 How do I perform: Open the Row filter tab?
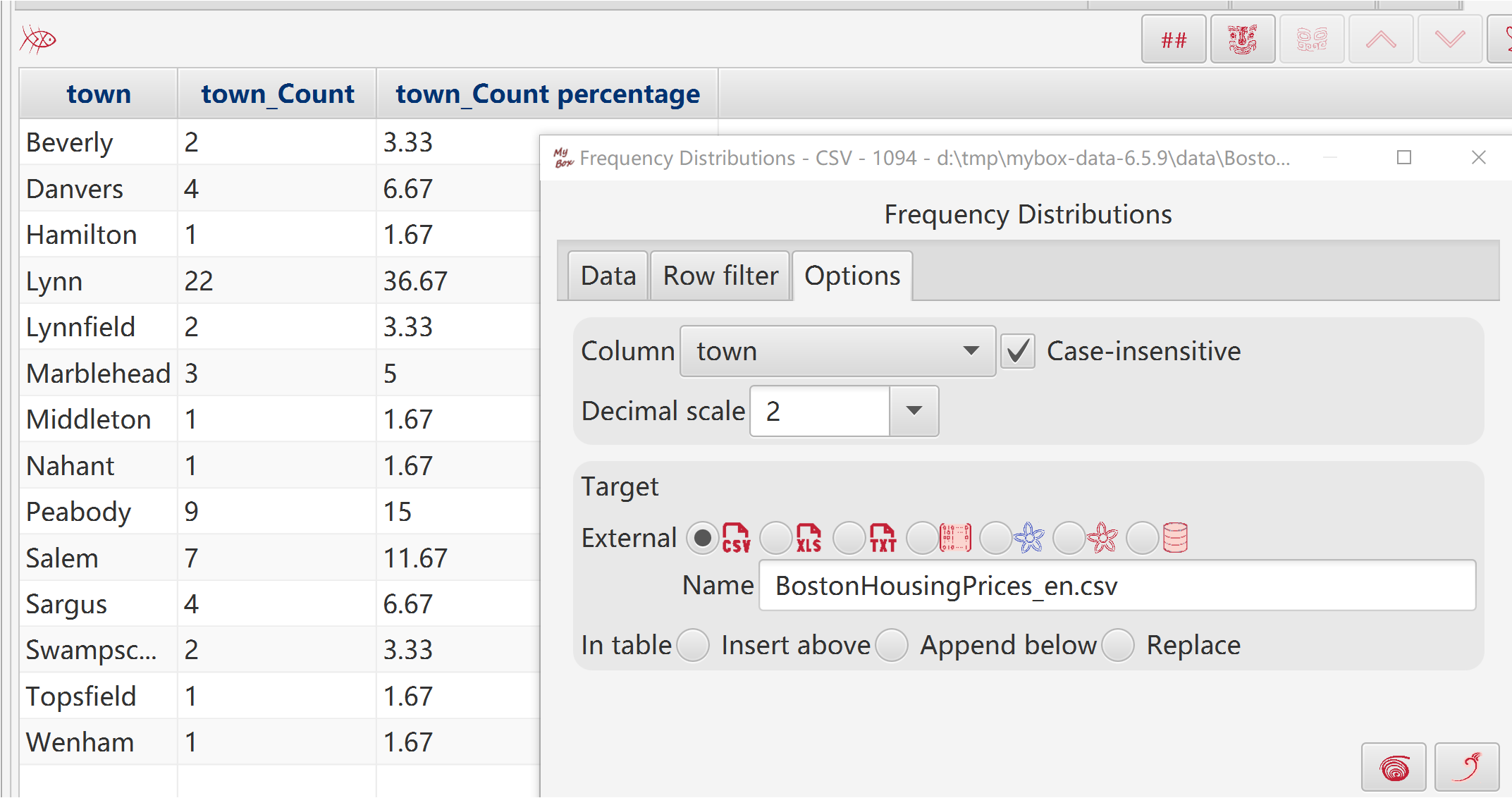tap(720, 276)
